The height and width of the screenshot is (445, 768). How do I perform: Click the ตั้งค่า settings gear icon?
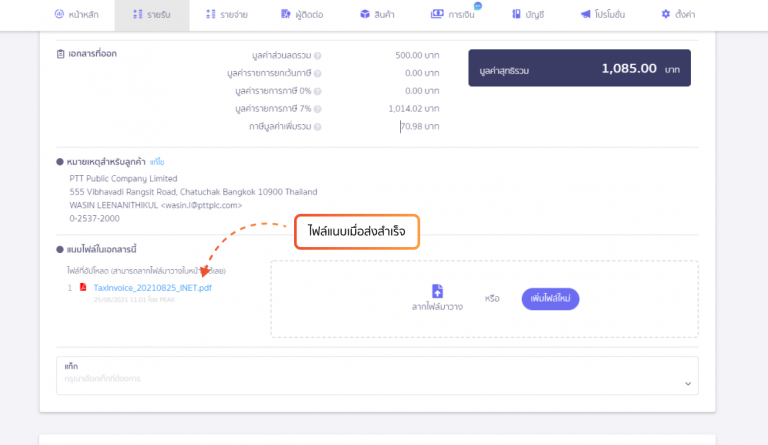coord(666,15)
